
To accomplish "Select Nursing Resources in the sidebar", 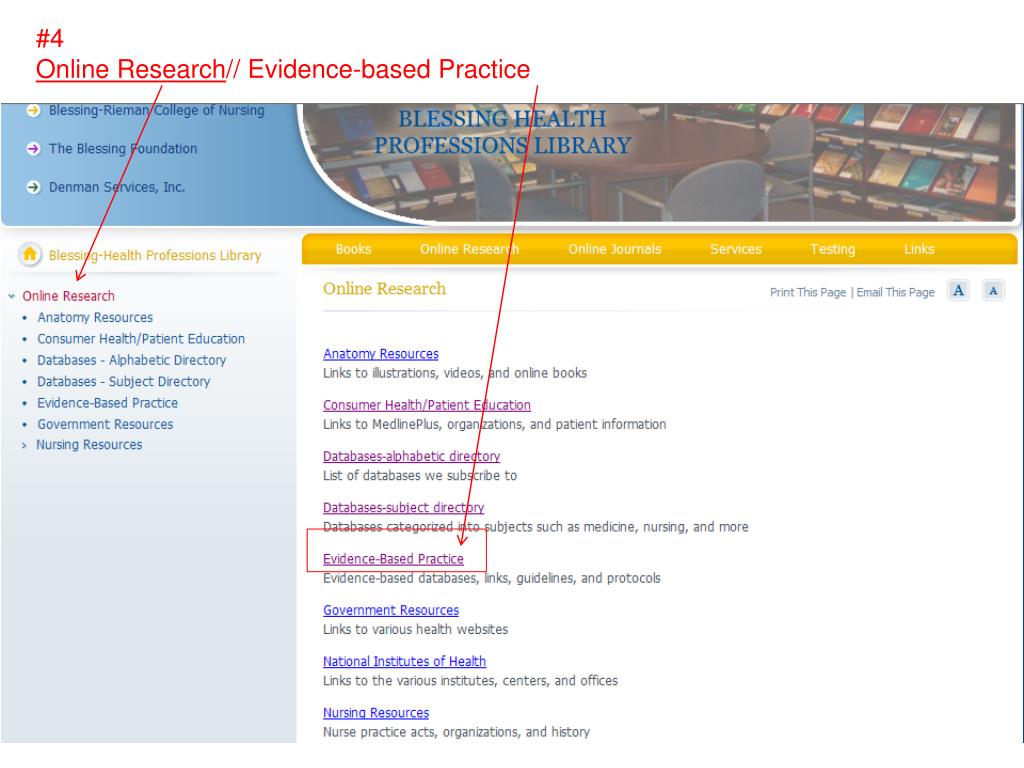I will 89,445.
